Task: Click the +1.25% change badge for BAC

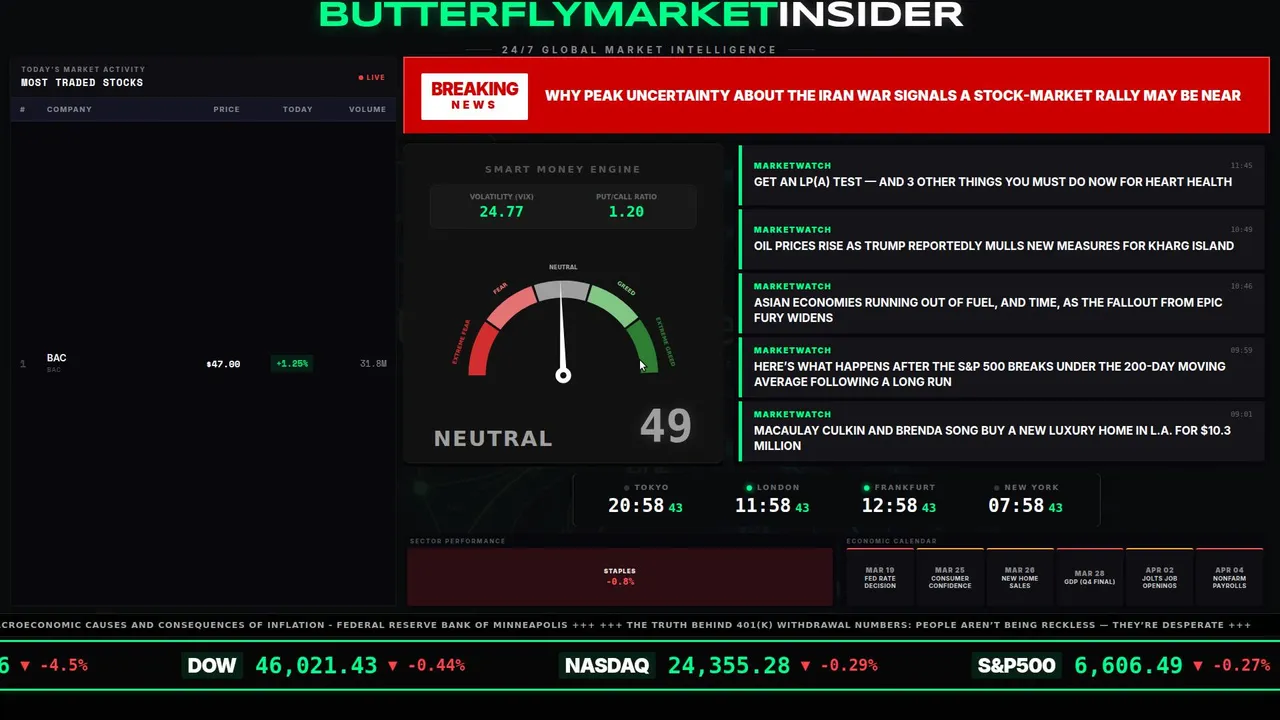Action: coord(292,364)
